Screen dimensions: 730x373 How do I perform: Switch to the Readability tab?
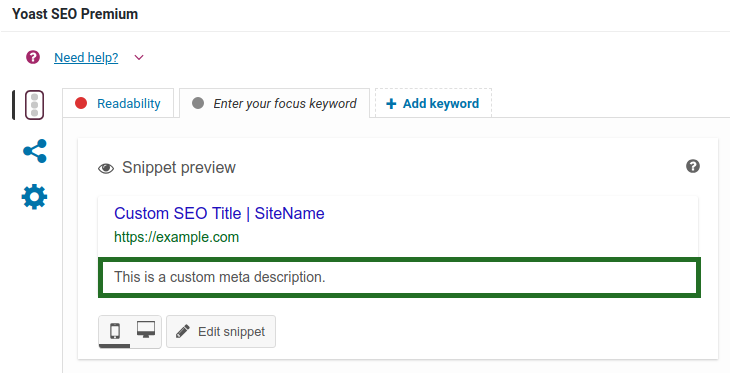pyautogui.click(x=118, y=103)
